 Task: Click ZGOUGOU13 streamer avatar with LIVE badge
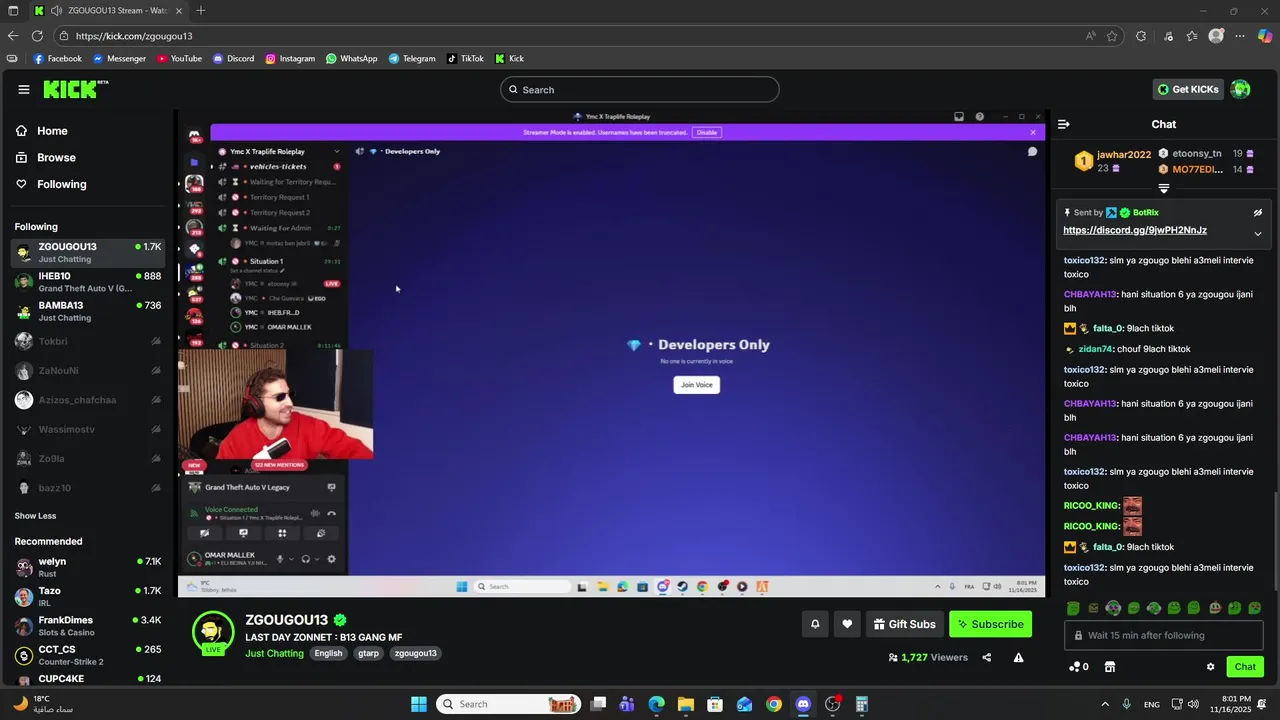213,633
